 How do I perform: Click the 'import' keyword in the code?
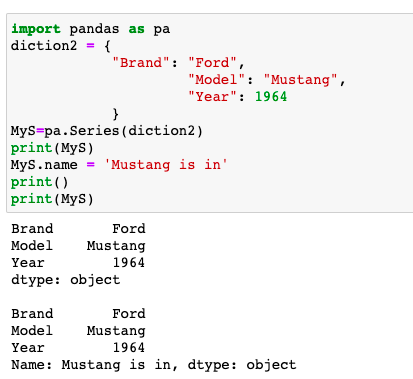(36, 29)
